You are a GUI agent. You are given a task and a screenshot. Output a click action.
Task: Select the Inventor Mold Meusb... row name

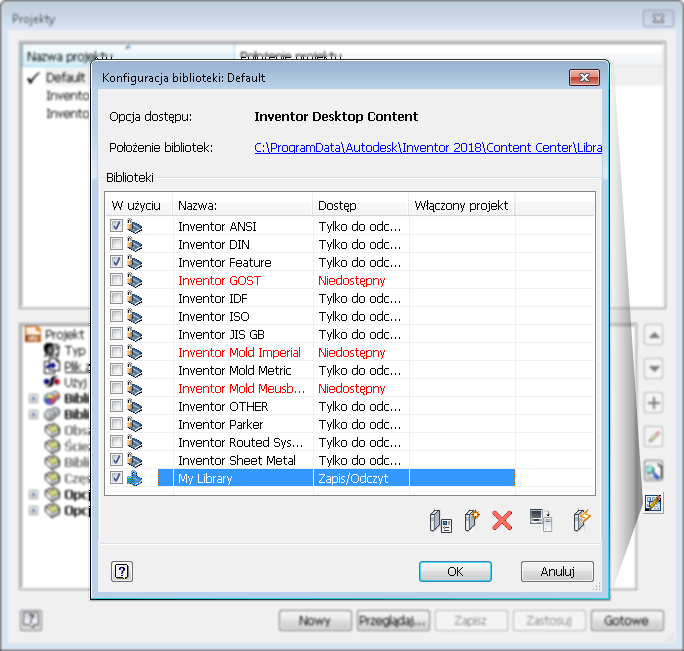242,388
